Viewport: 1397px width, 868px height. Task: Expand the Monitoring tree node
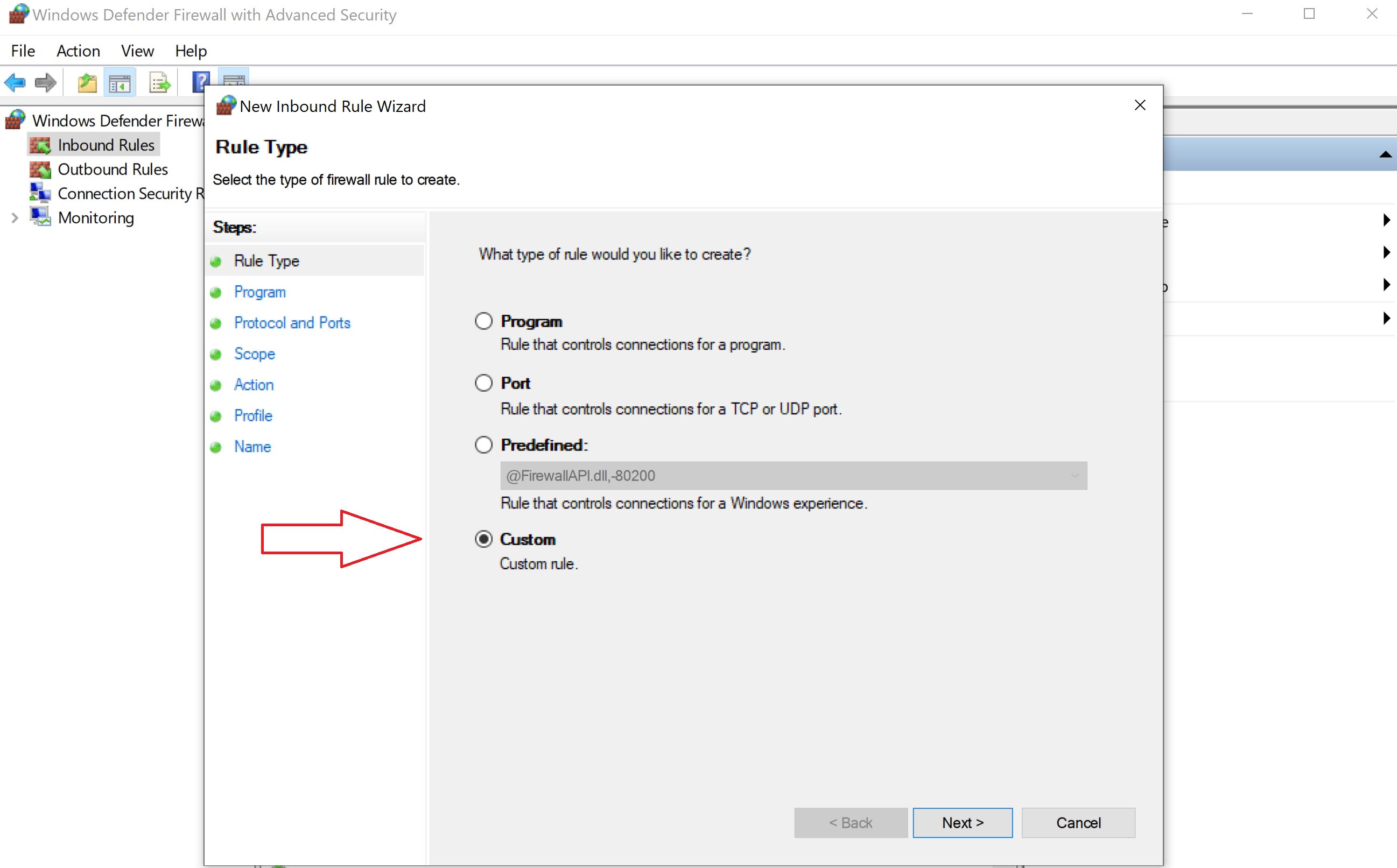15,217
